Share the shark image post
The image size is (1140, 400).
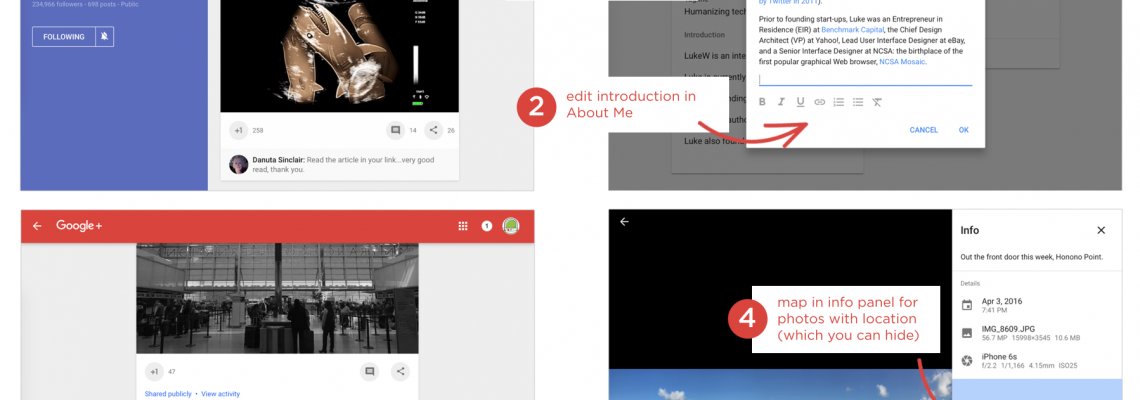click(433, 130)
